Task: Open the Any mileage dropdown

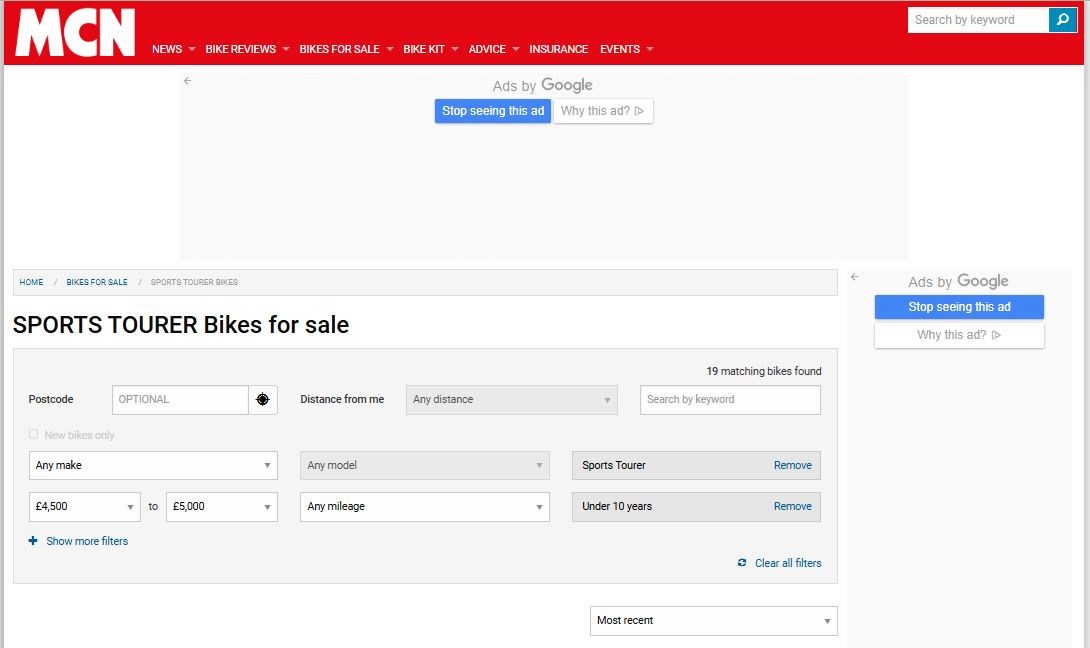Action: [x=424, y=507]
